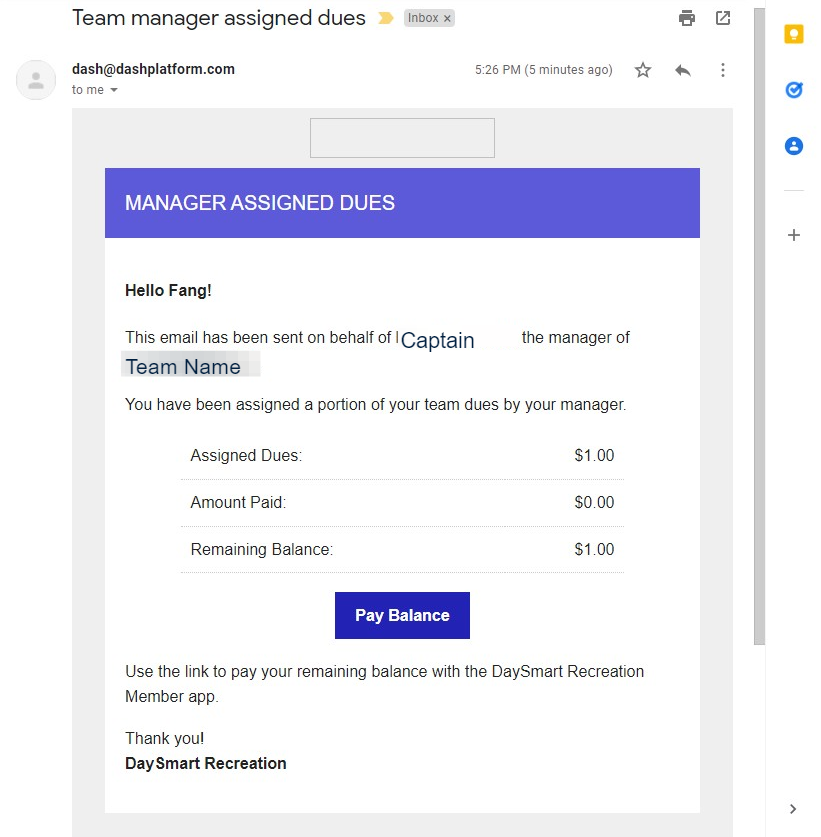
Task: Expand the 'to me' recipient details arrow
Action: pyautogui.click(x=114, y=90)
